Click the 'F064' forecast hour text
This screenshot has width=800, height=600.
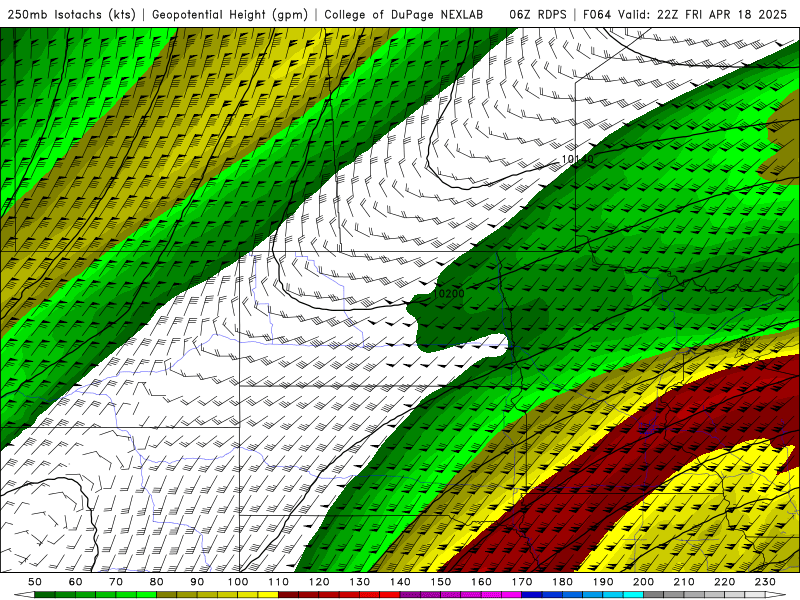[597, 14]
